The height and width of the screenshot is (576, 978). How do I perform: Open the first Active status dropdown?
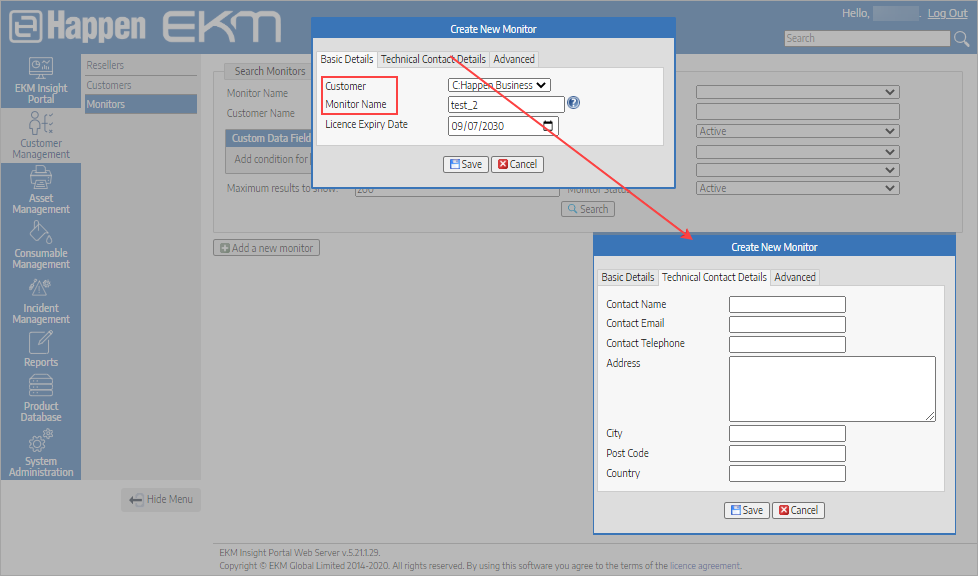pos(798,131)
